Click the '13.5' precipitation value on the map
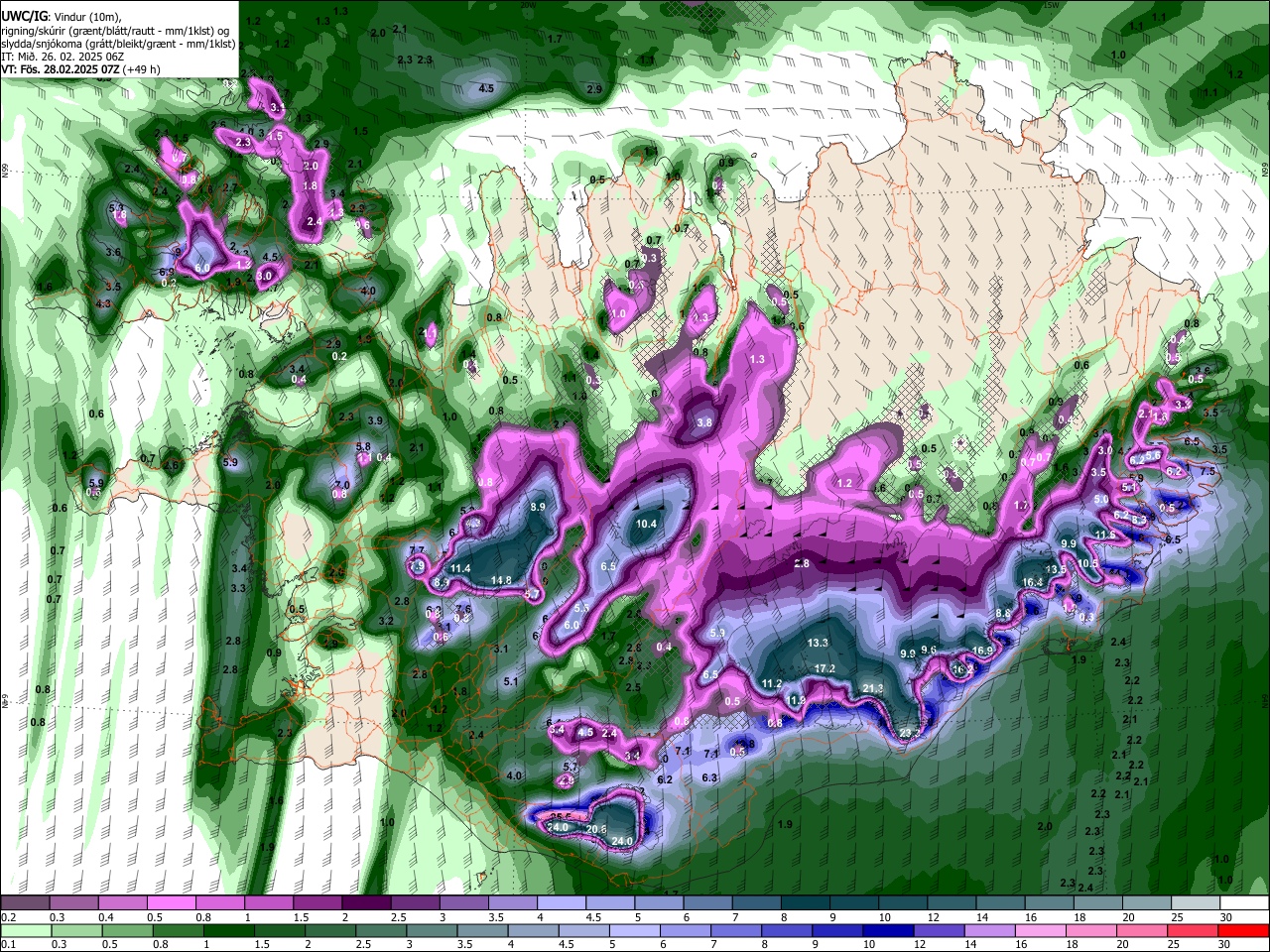1270x952 pixels. (x=1056, y=570)
